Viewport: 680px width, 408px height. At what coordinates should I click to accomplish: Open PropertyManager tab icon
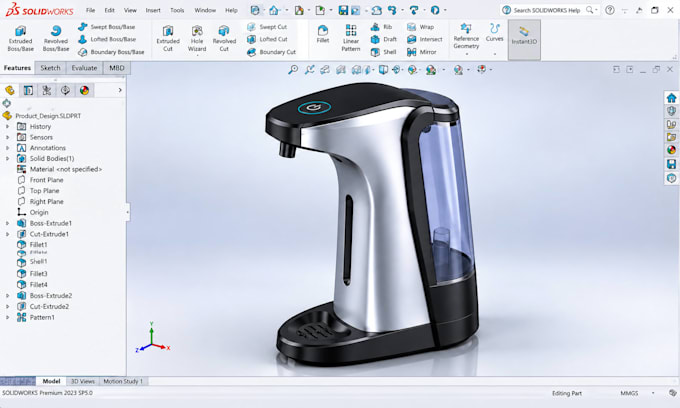point(28,90)
